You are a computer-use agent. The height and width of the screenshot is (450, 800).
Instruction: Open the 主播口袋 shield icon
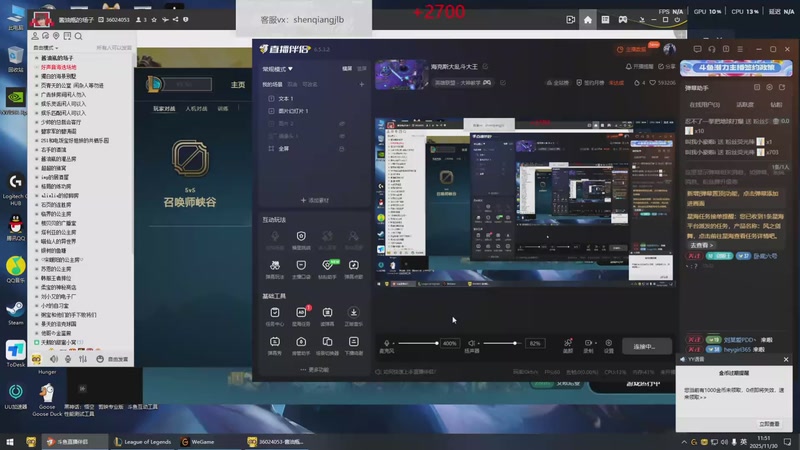click(301, 265)
